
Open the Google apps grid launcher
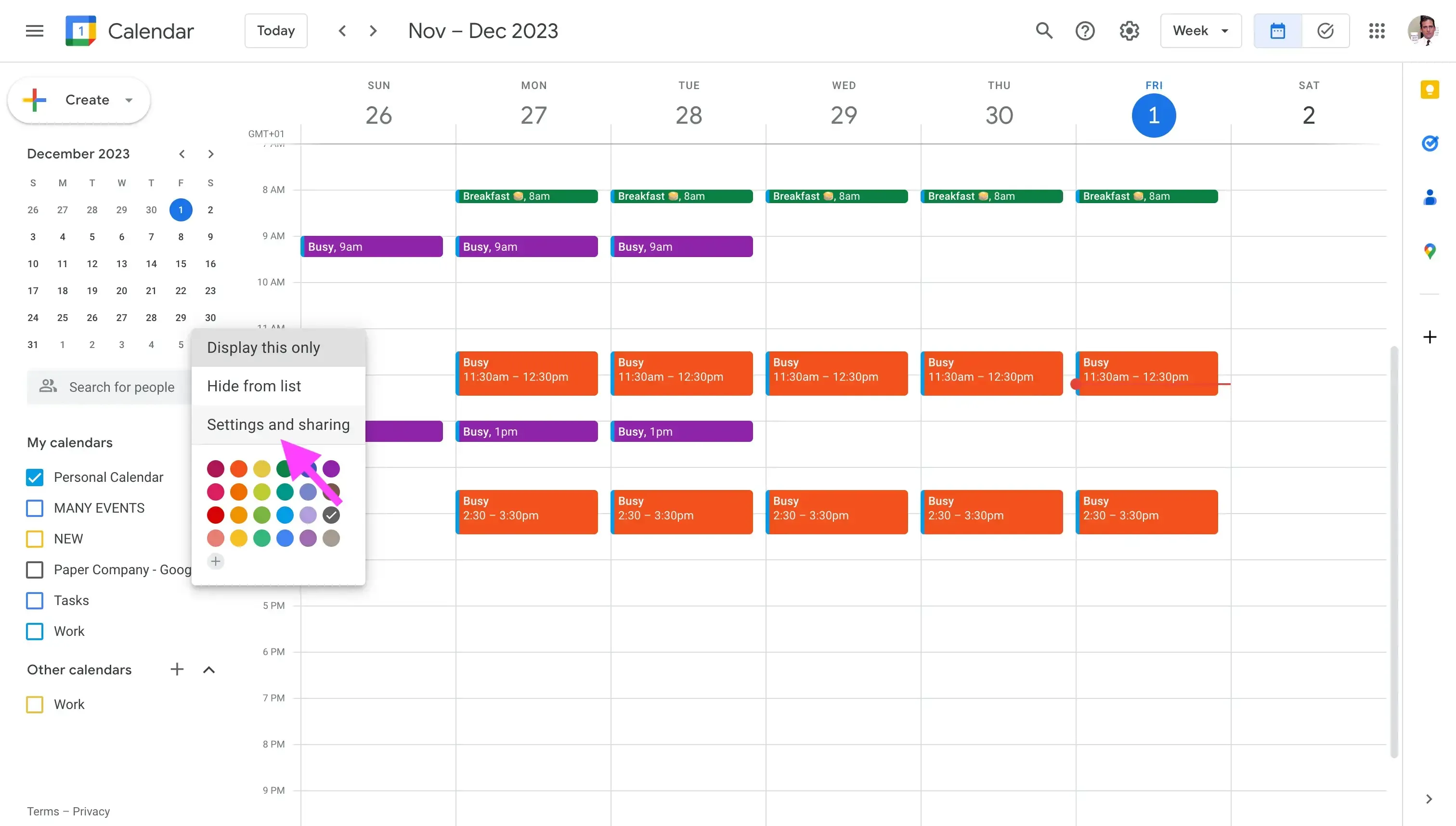pyautogui.click(x=1377, y=31)
